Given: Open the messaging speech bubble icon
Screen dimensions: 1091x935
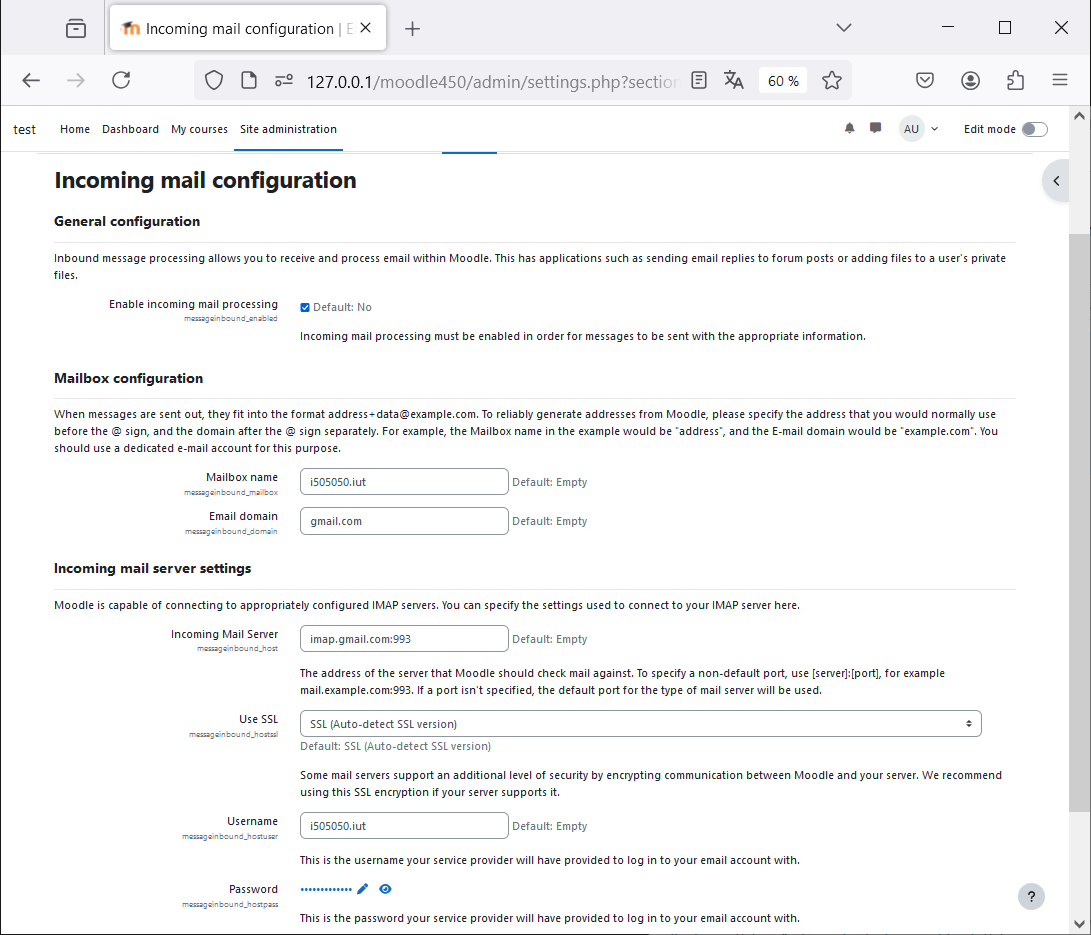Looking at the screenshot, I should 875,128.
